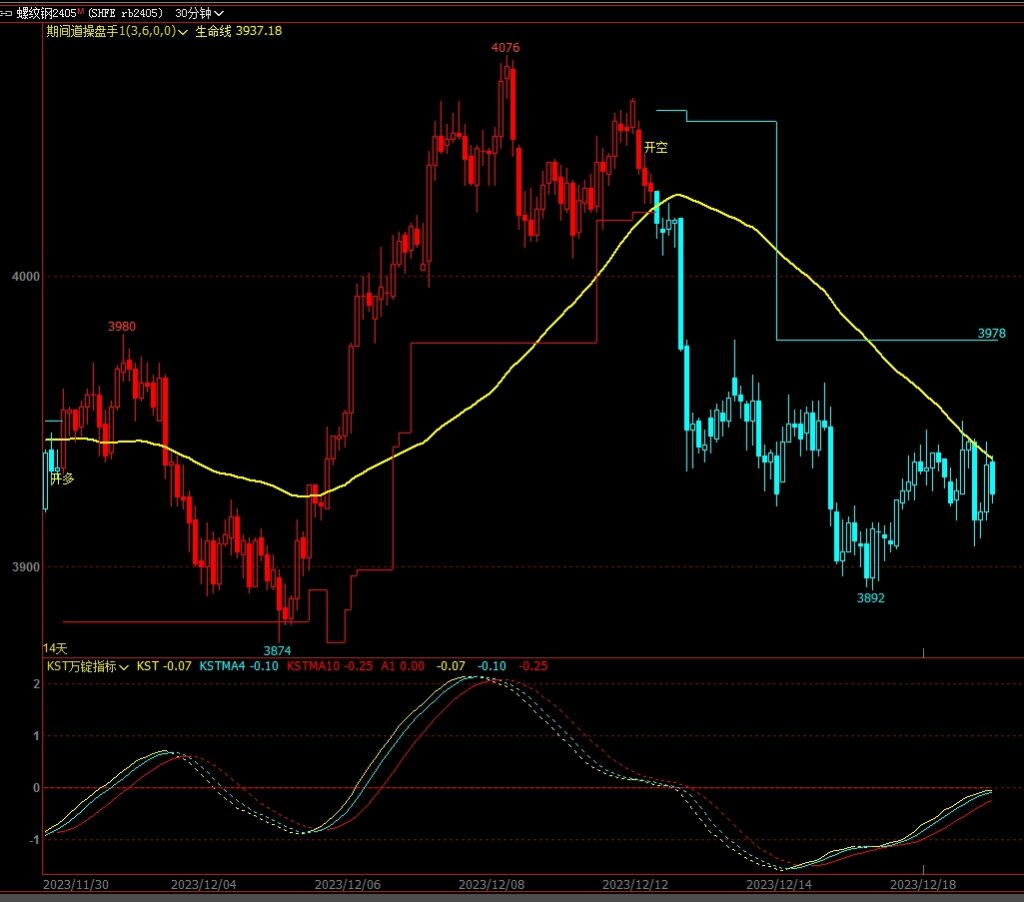The height and width of the screenshot is (902, 1024).
Task: Click the 4000 price axis level
Action: click(25, 276)
